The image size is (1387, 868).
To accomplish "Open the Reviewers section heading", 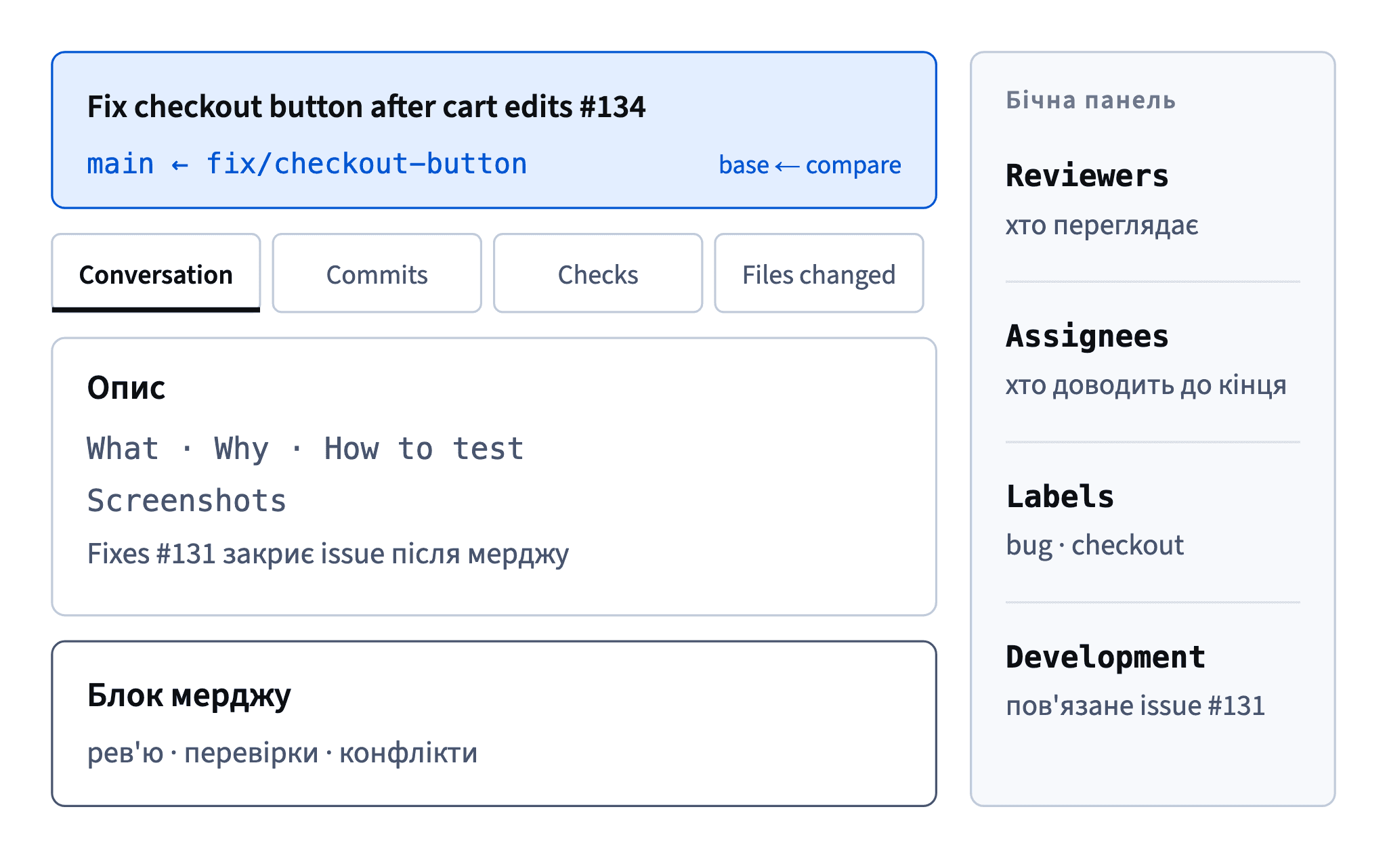I will 1087,176.
